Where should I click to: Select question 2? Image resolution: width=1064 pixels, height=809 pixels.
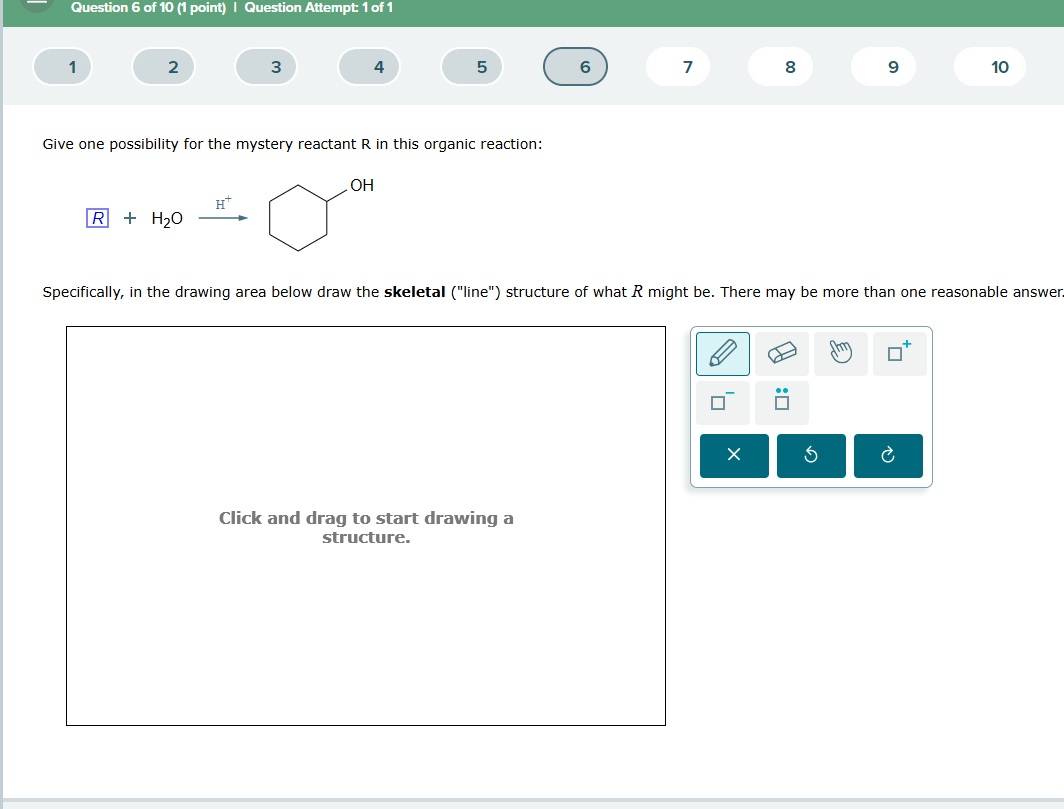coord(164,66)
